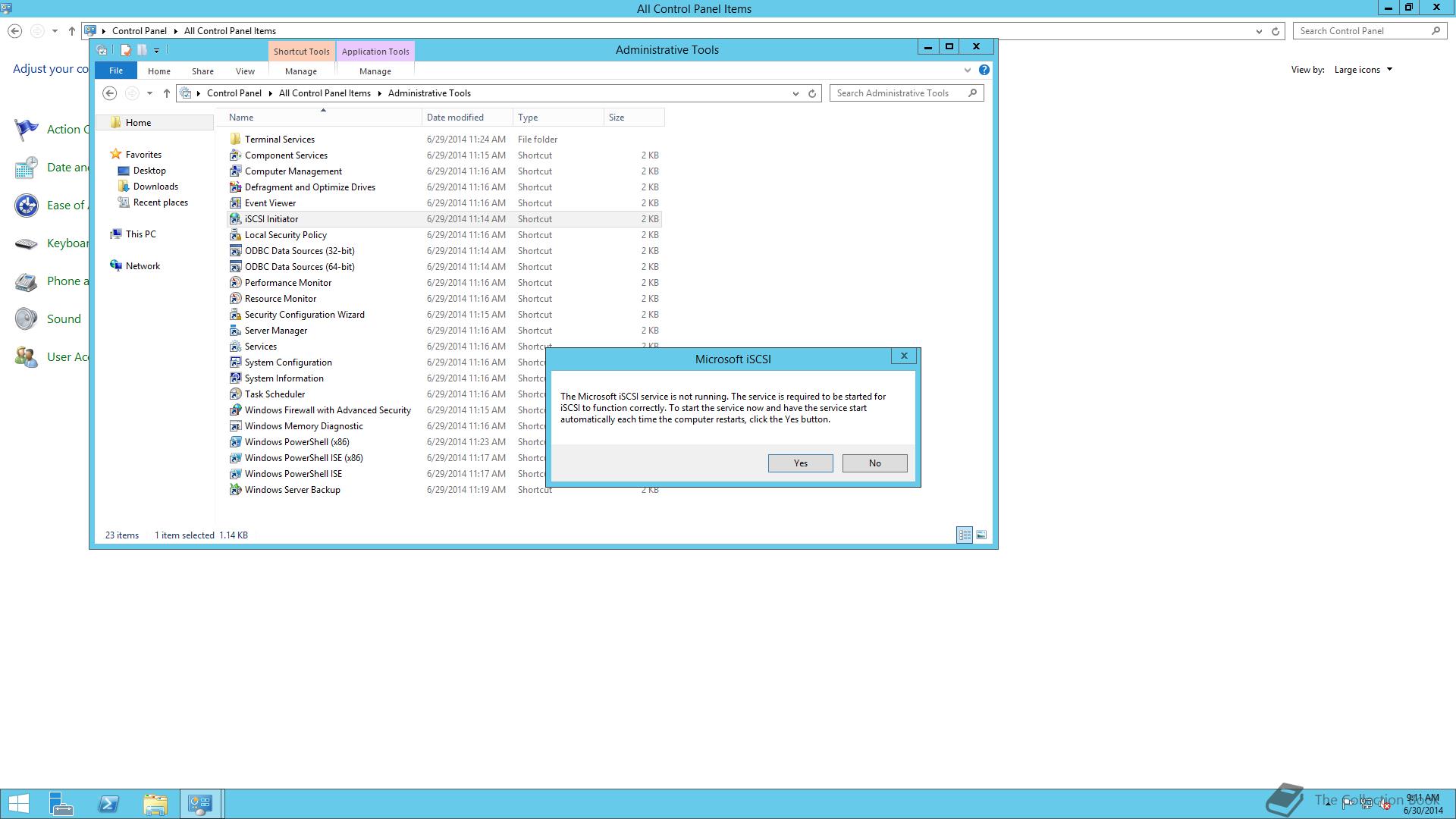Image resolution: width=1456 pixels, height=819 pixels.
Task: Select the Resource Monitor icon
Action: coord(235,298)
